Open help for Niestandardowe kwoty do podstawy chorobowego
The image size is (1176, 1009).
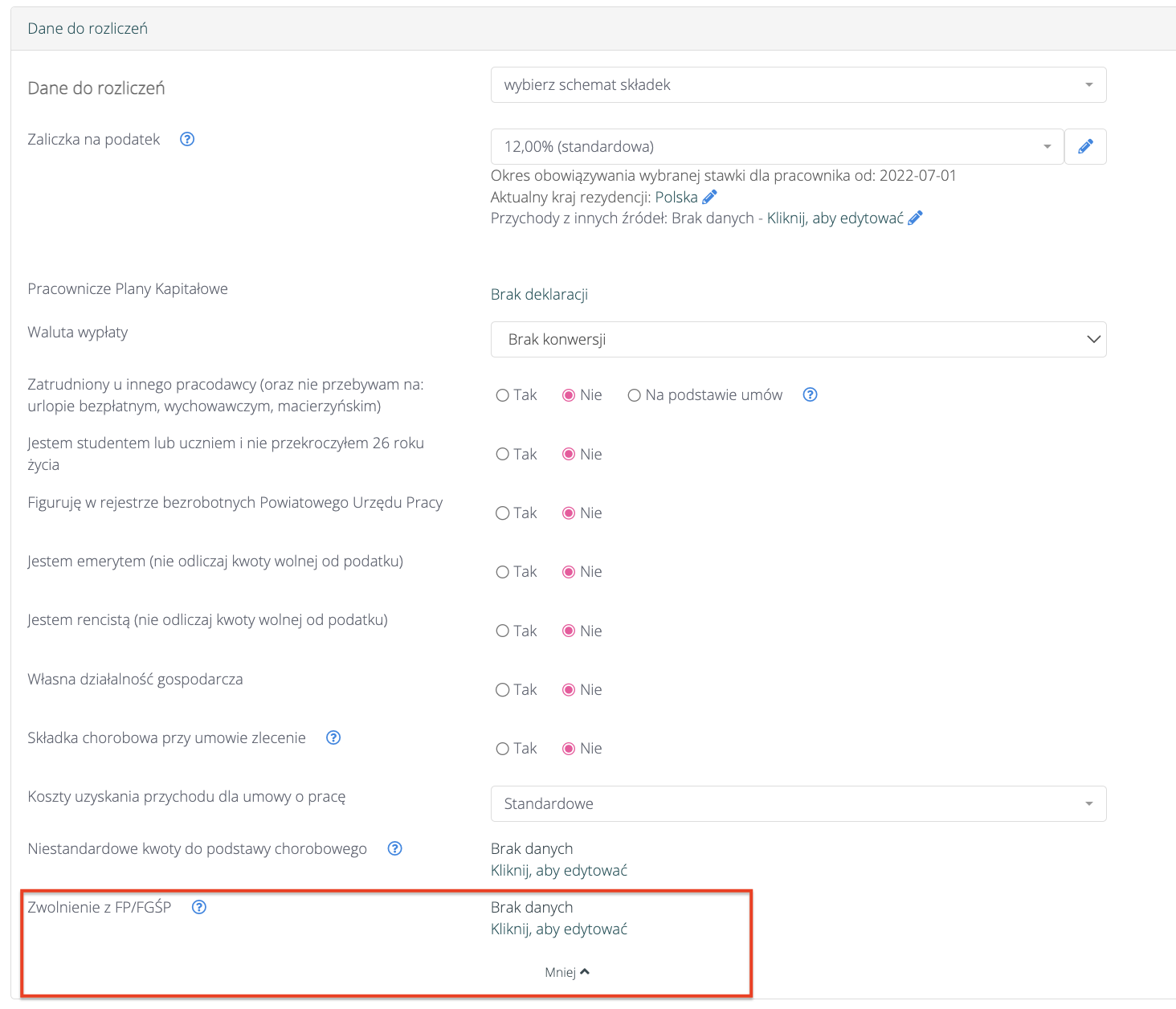(x=394, y=848)
